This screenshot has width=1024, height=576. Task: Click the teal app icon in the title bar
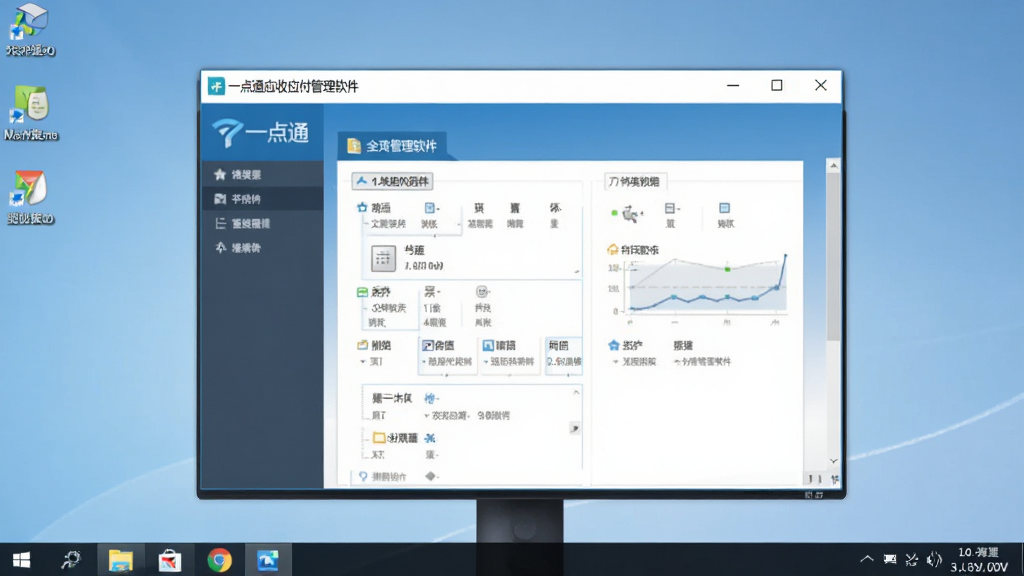[x=216, y=86]
